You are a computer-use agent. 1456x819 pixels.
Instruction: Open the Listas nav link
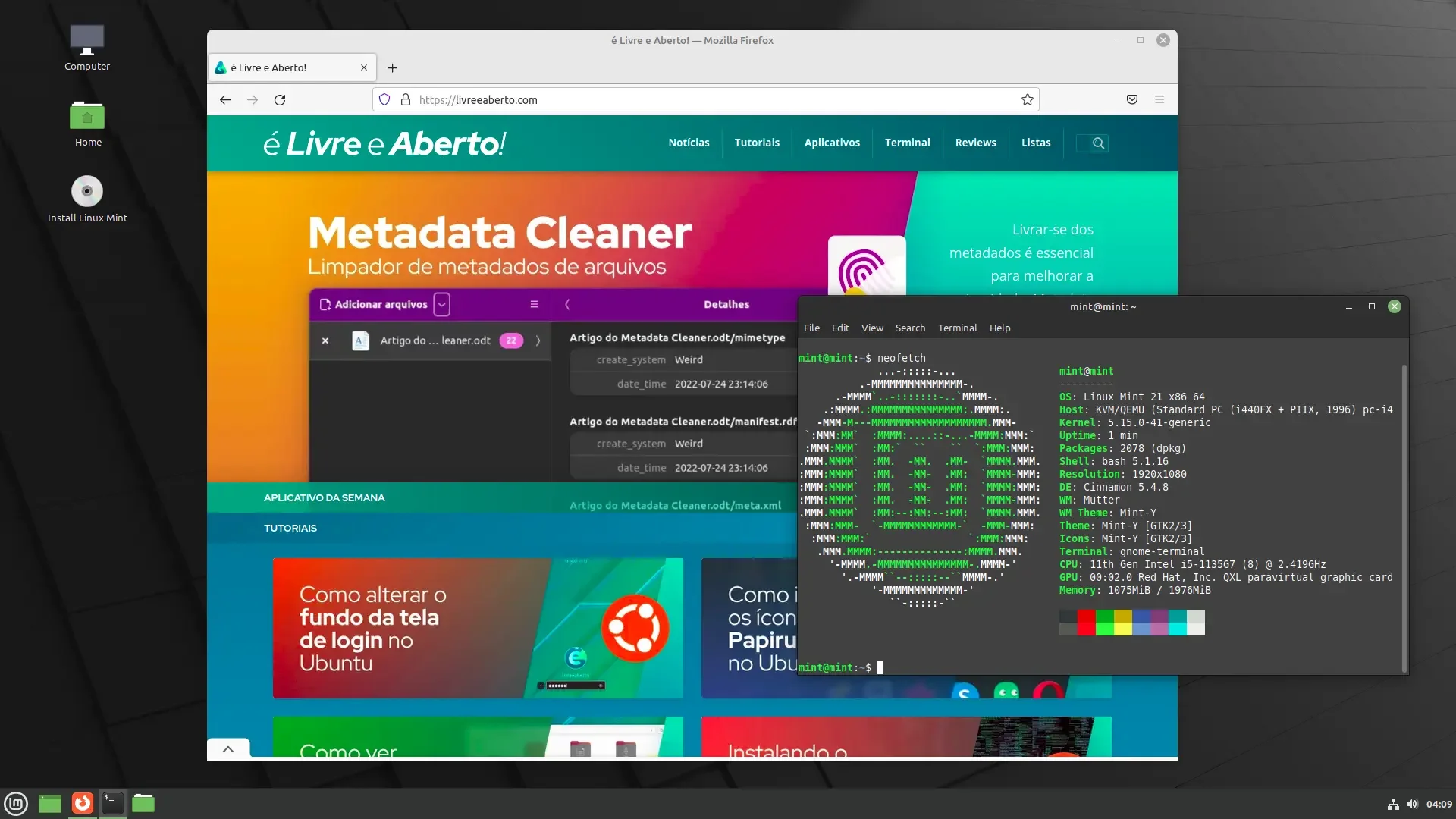point(1036,143)
